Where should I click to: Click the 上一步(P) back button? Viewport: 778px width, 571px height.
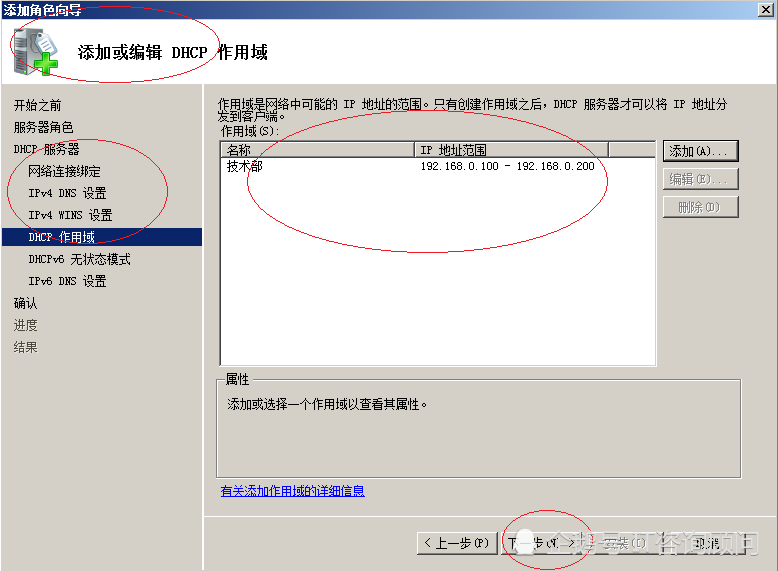(x=456, y=544)
